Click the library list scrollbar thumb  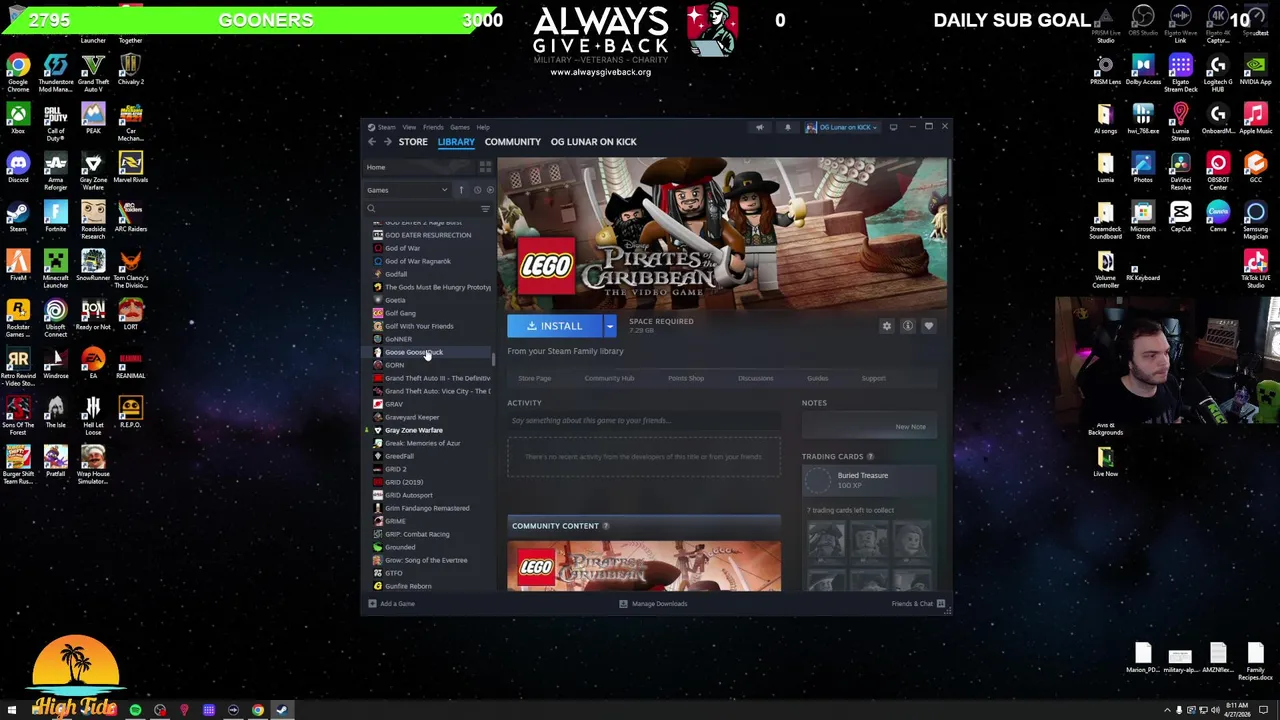(492, 357)
